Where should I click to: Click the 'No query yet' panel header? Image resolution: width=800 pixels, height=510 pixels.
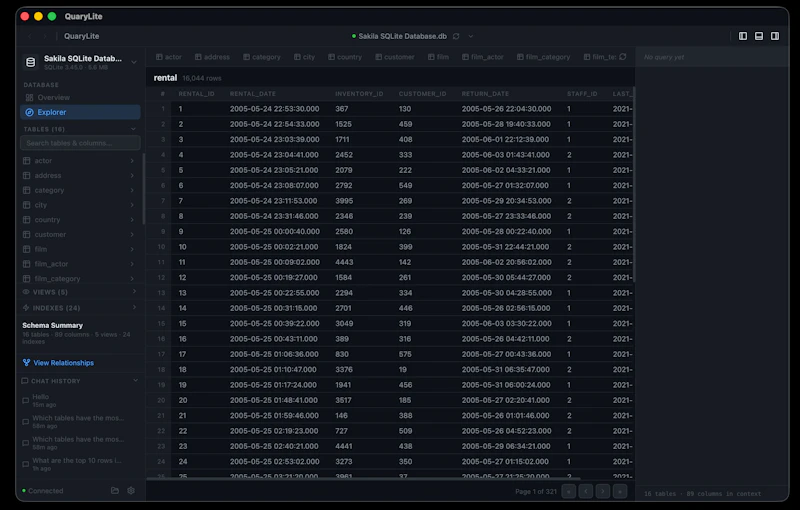663,57
